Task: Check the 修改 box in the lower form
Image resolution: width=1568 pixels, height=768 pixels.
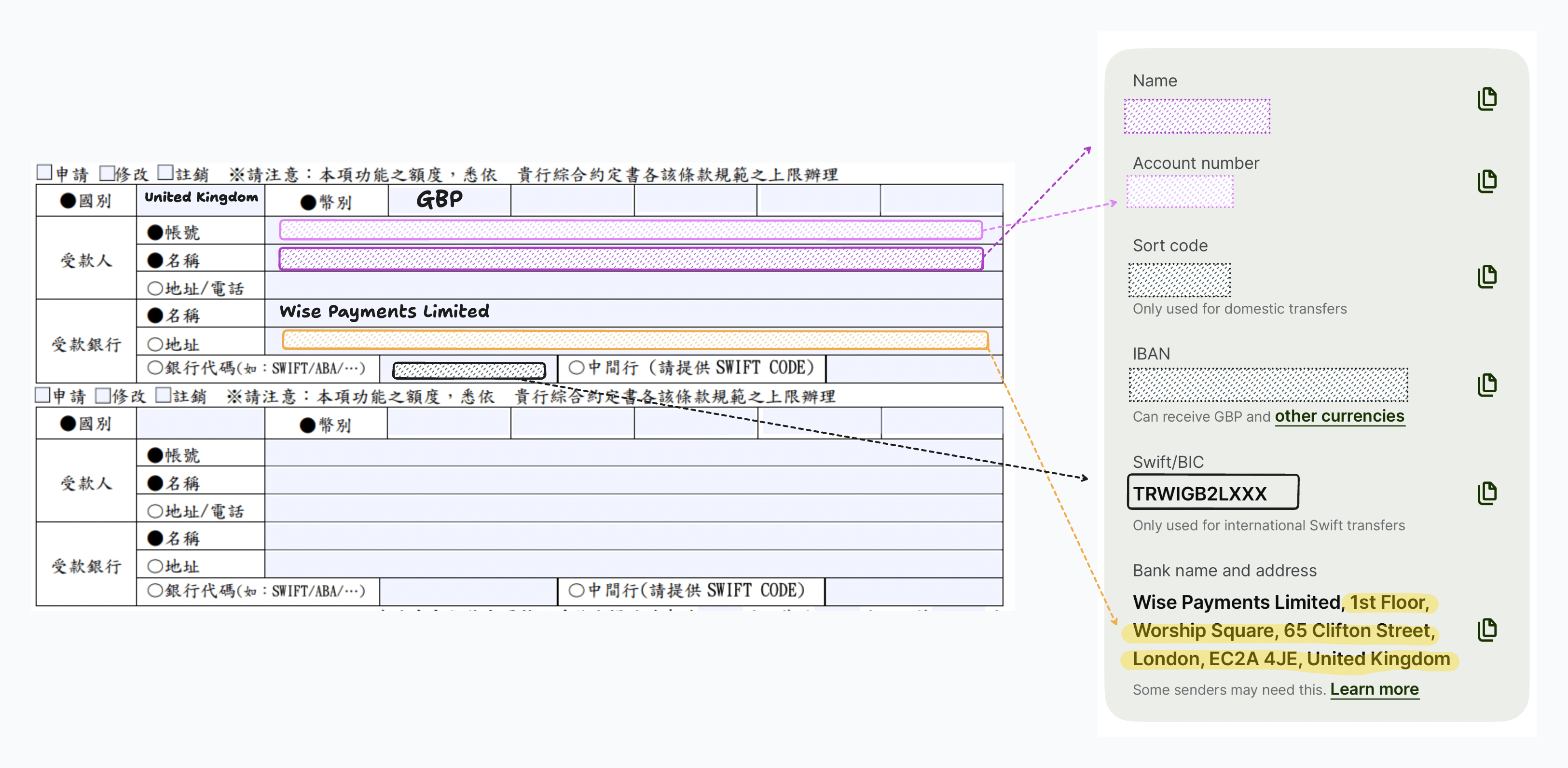Action: coord(103,395)
